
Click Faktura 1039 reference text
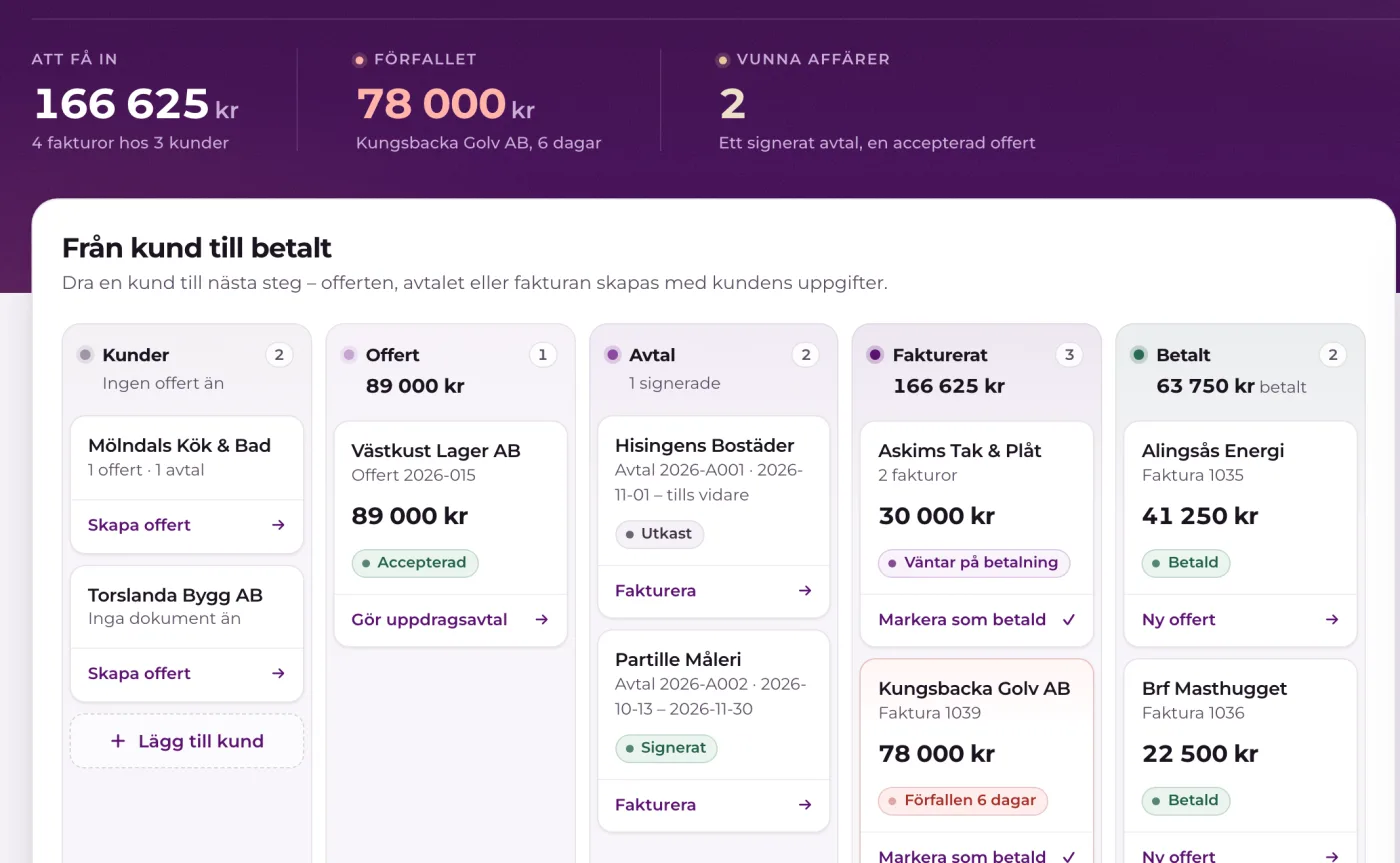pyautogui.click(x=929, y=713)
